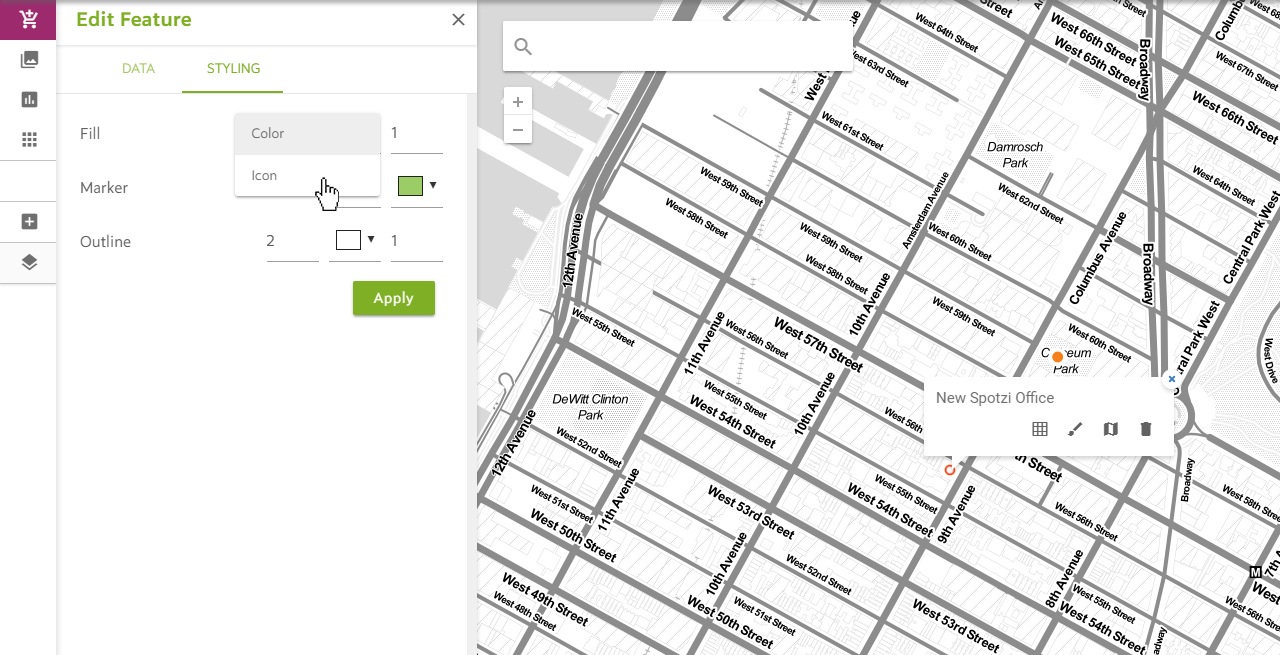Select Color option in dropdown list
This screenshot has height=655, width=1280.
click(307, 134)
